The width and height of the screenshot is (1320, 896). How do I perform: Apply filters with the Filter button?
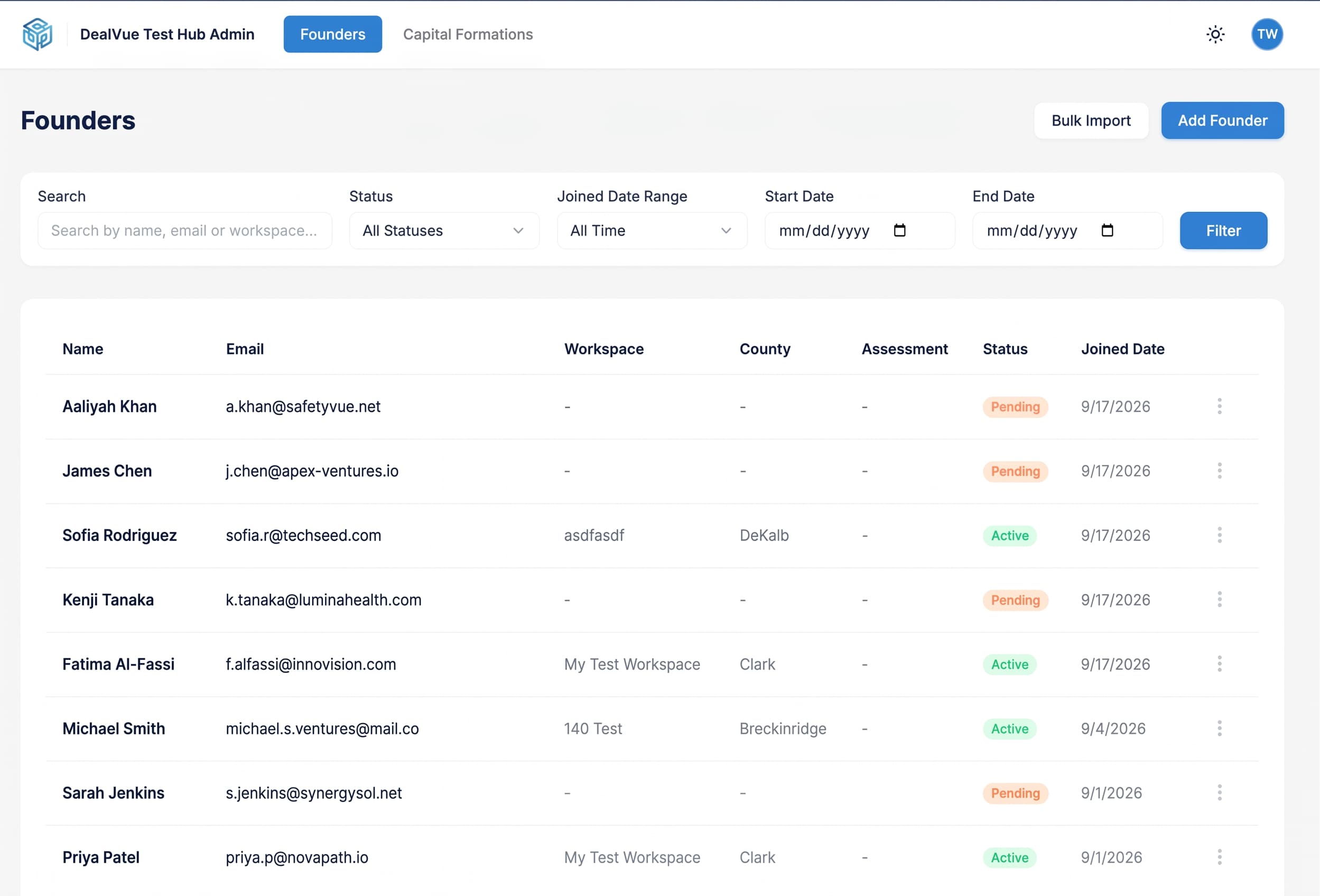pos(1223,230)
